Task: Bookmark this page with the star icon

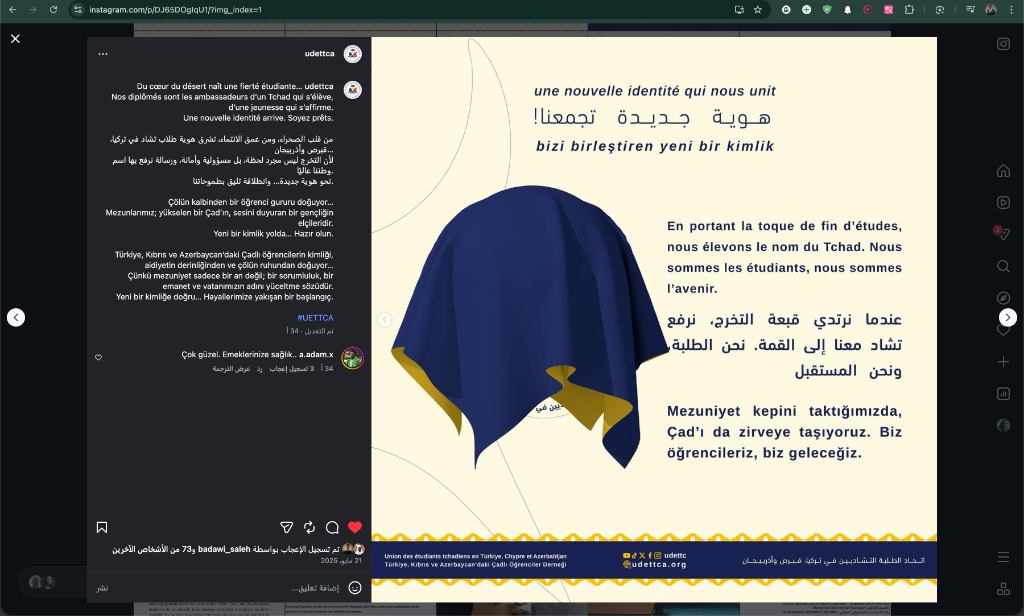Action: pyautogui.click(x=758, y=9)
